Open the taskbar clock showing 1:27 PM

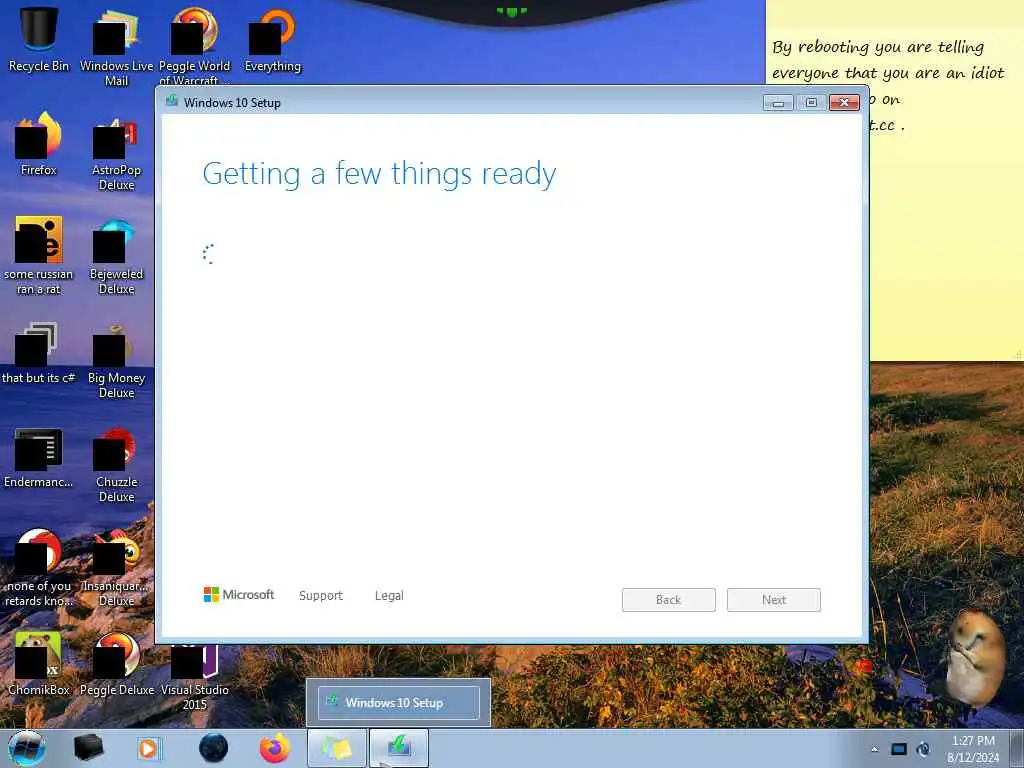coord(973,749)
